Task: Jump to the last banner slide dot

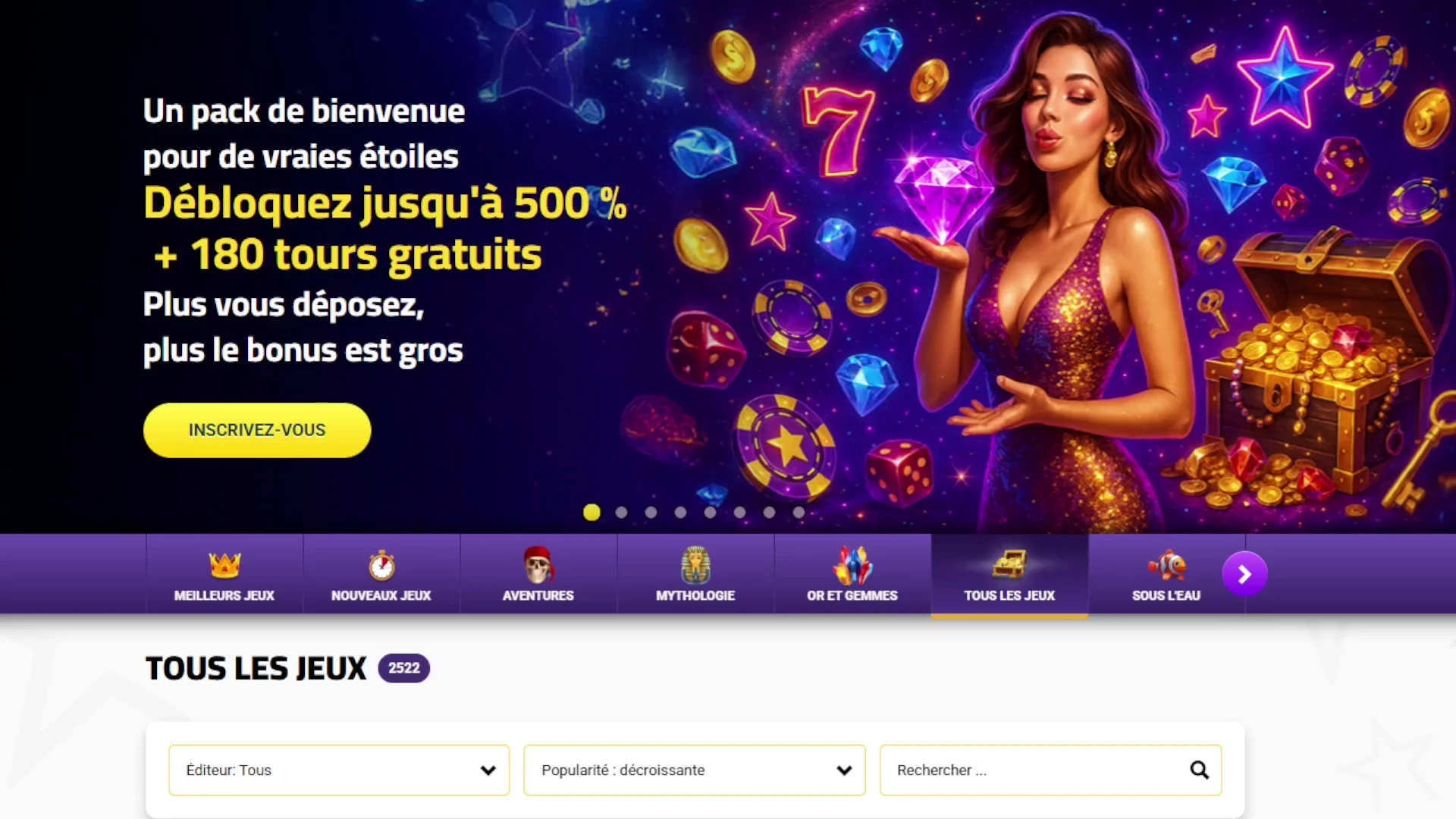Action: click(x=799, y=513)
